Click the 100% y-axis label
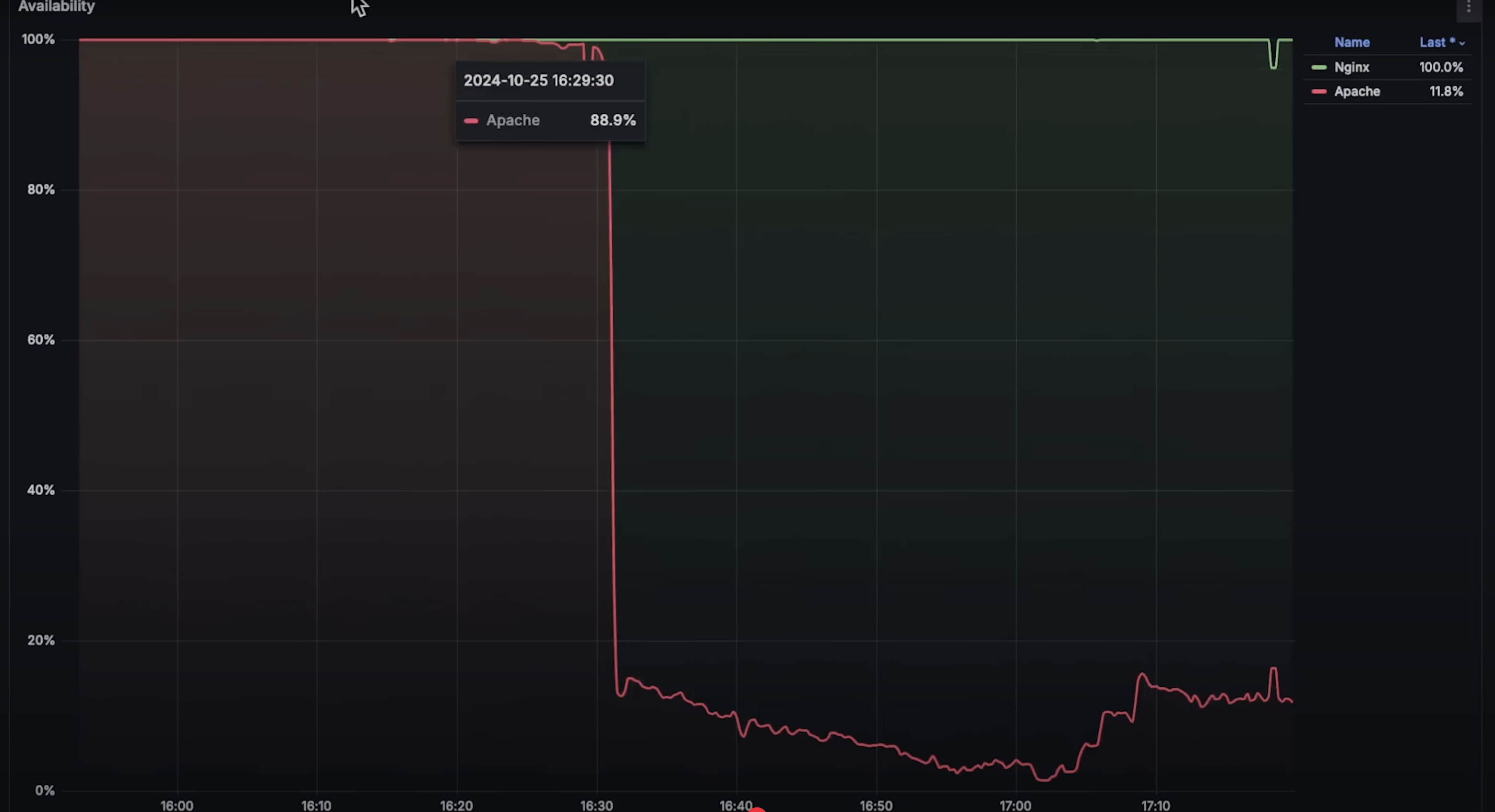 click(x=38, y=40)
